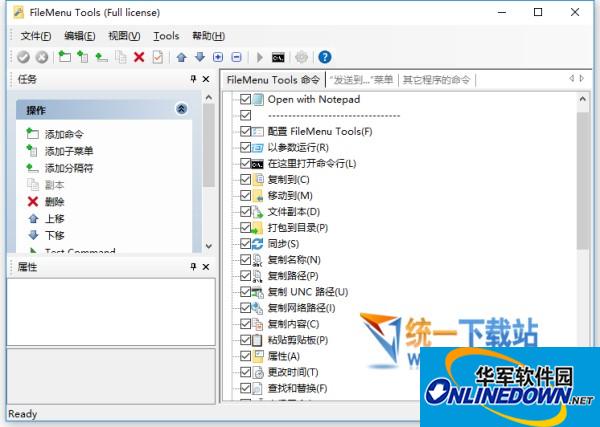Viewport: 600px width, 427px height.
Task: Click the blue Help question mark icon
Action: (324, 57)
